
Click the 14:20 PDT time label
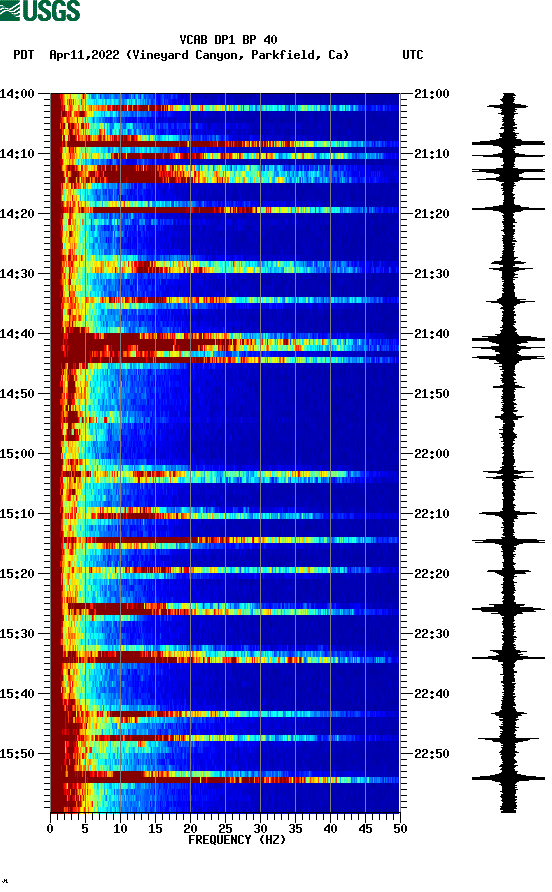click(x=17, y=214)
